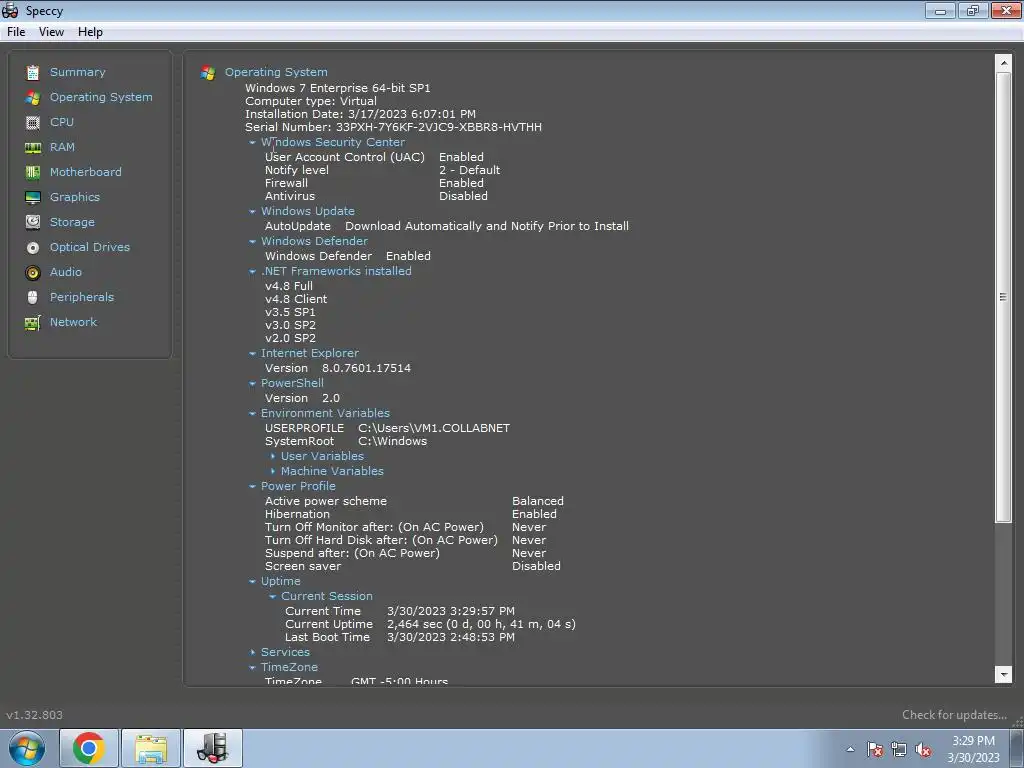Viewport: 1024px width, 768px height.
Task: Click the Speccy app icon in title bar
Action: coord(10,10)
